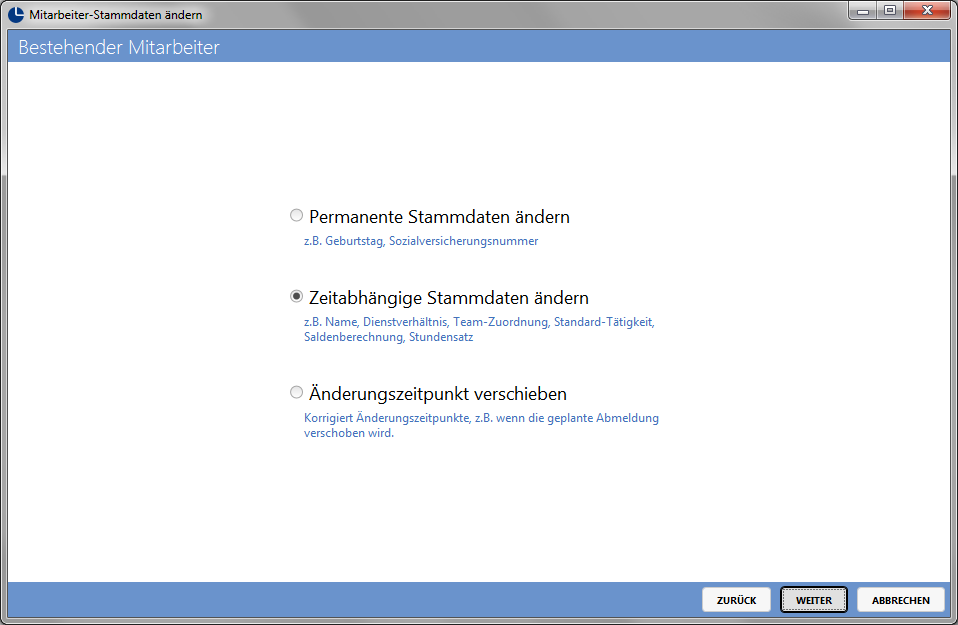Screen dimensions: 958x625
Task: Click the text 'z.B. Geburtstag, Sozialversicherungsnummer'
Action: click(x=421, y=241)
